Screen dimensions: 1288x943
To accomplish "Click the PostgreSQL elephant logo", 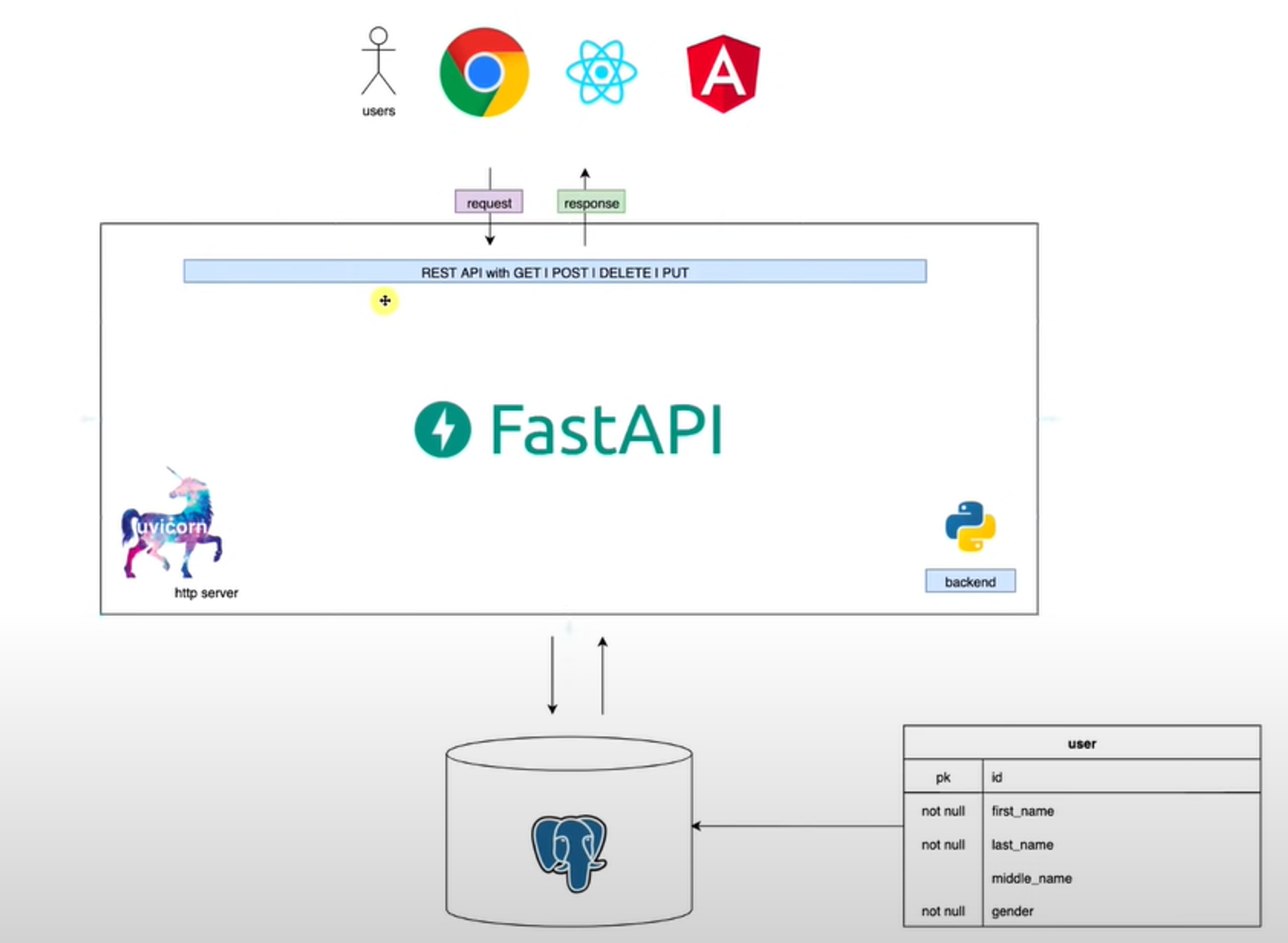I will tap(569, 852).
